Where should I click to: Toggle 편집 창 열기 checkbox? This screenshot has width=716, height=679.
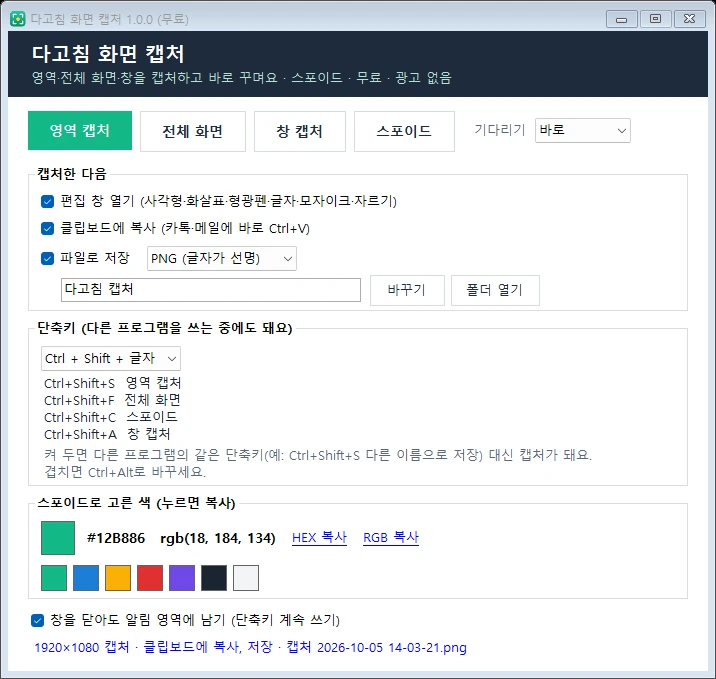tap(47, 201)
